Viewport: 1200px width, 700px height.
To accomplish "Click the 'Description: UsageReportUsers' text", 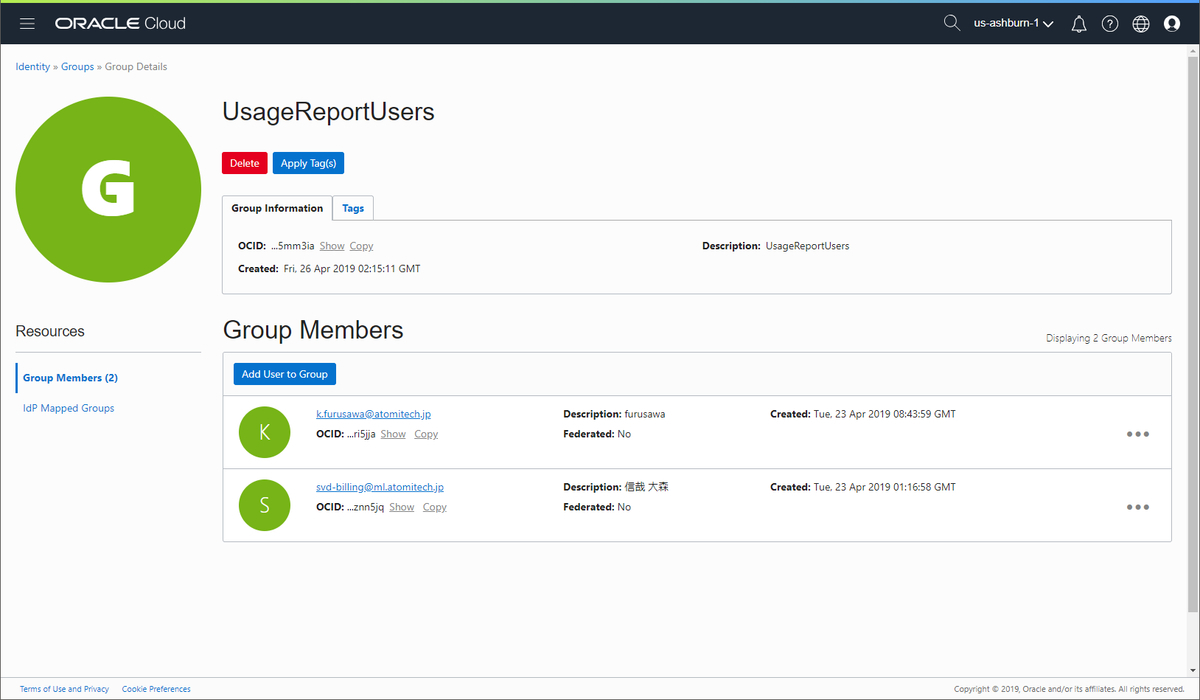I will pyautogui.click(x=775, y=246).
